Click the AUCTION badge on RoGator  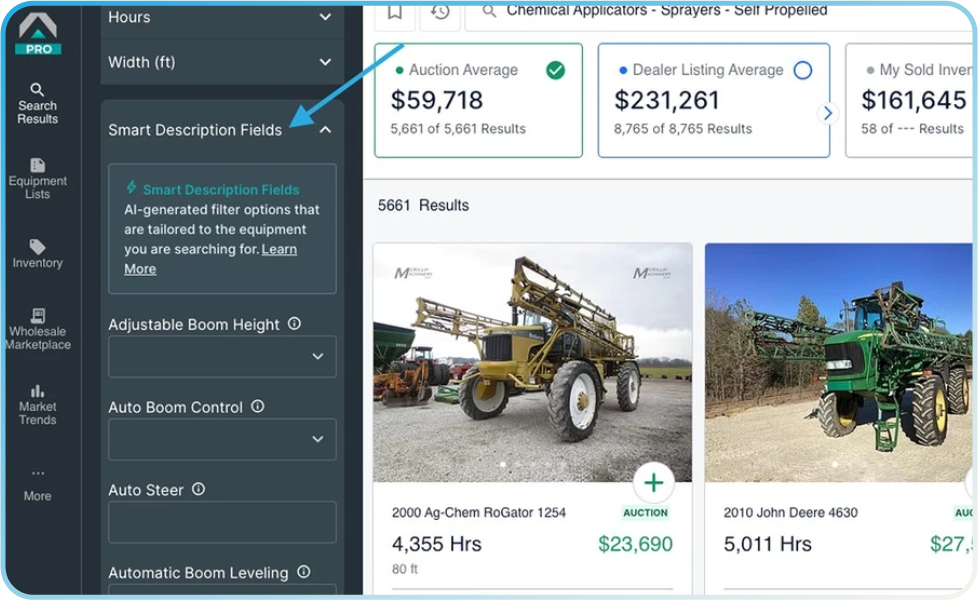(646, 513)
